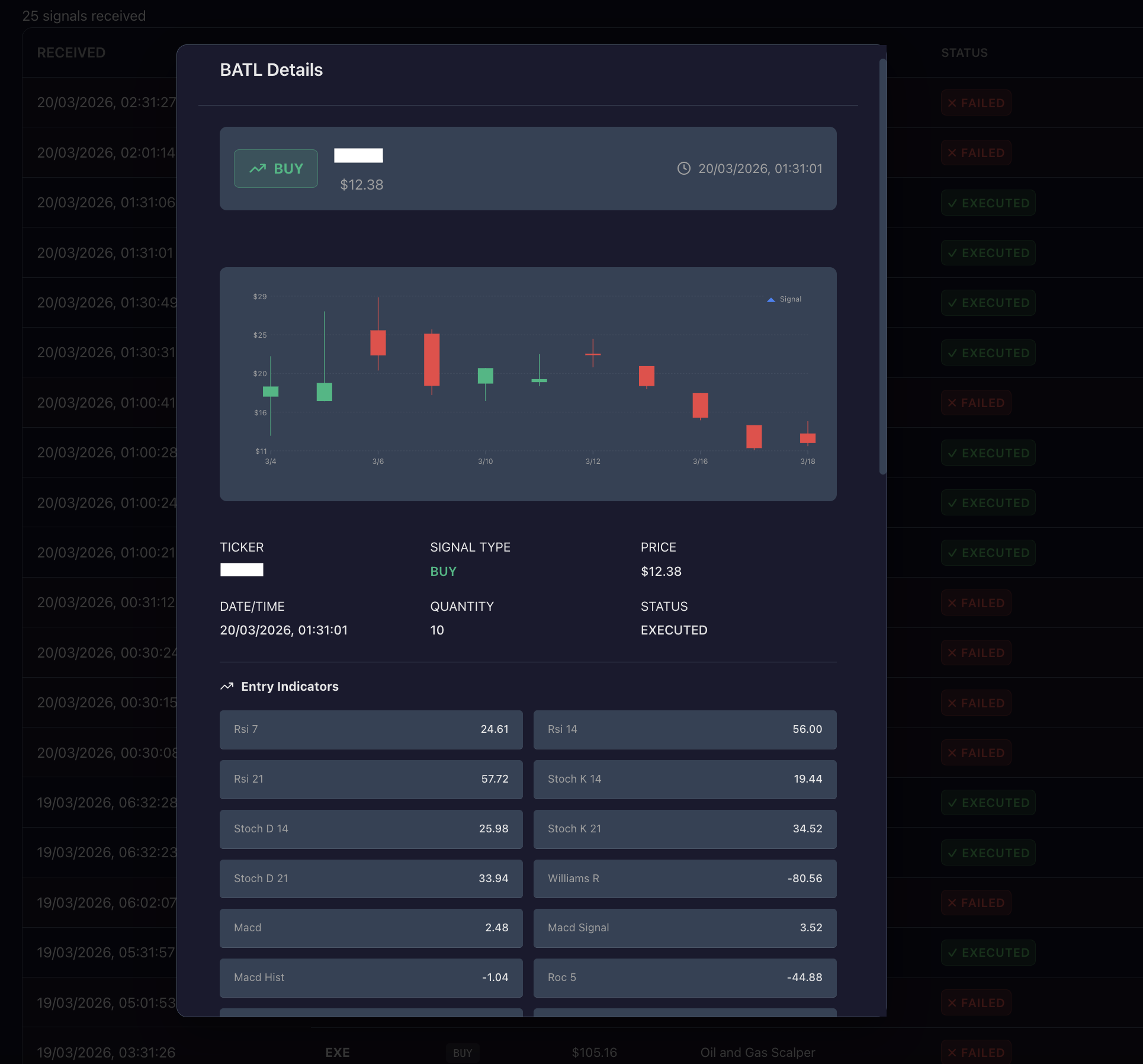The image size is (1143, 1064).
Task: Click the $12.38 price under PRICE label
Action: tap(661, 571)
